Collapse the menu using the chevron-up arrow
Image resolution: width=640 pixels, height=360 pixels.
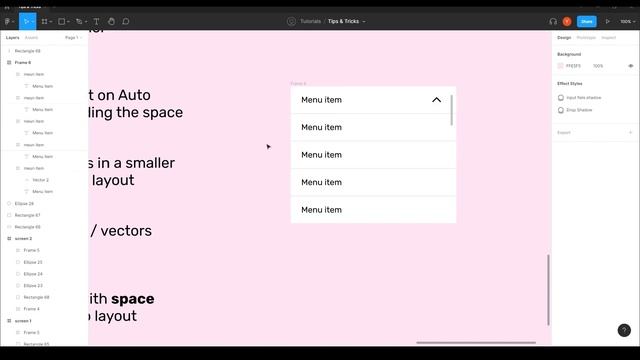tap(436, 100)
